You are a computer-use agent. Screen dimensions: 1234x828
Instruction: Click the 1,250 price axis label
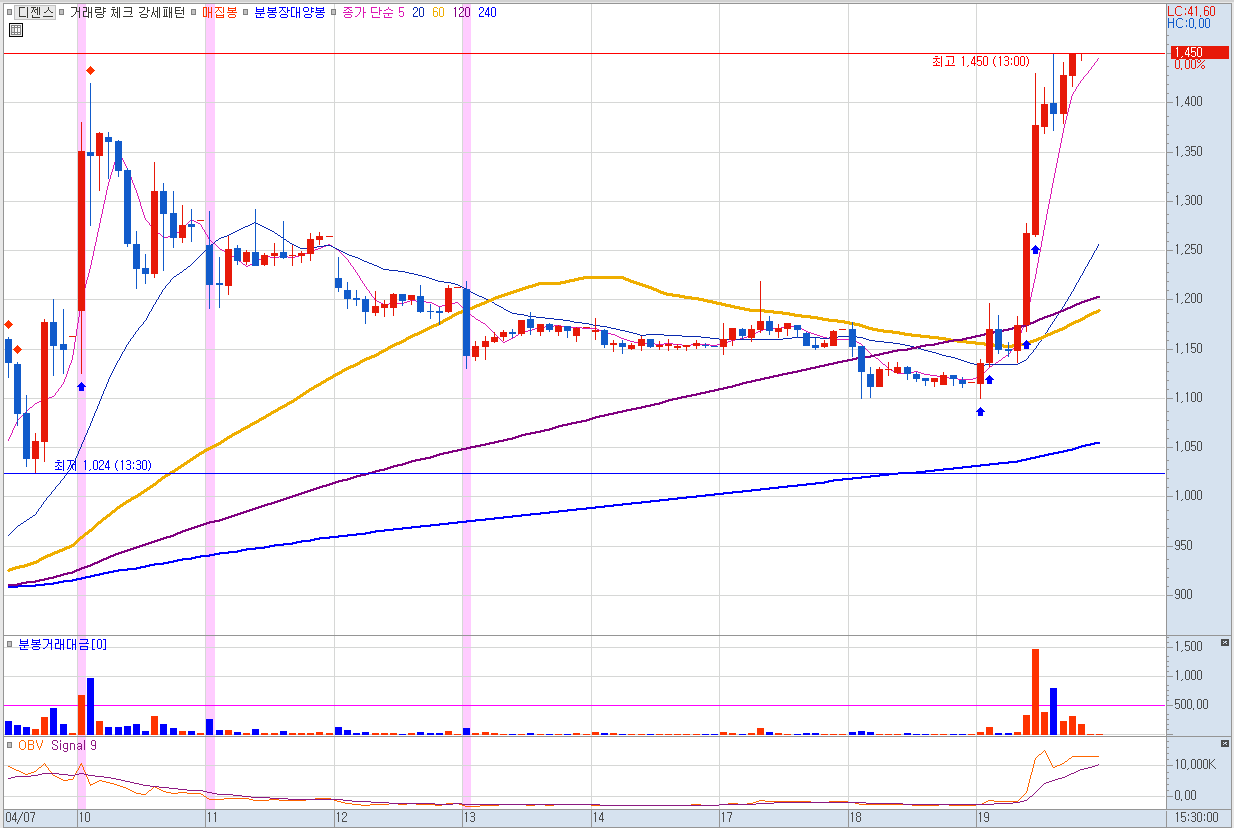pos(1188,250)
